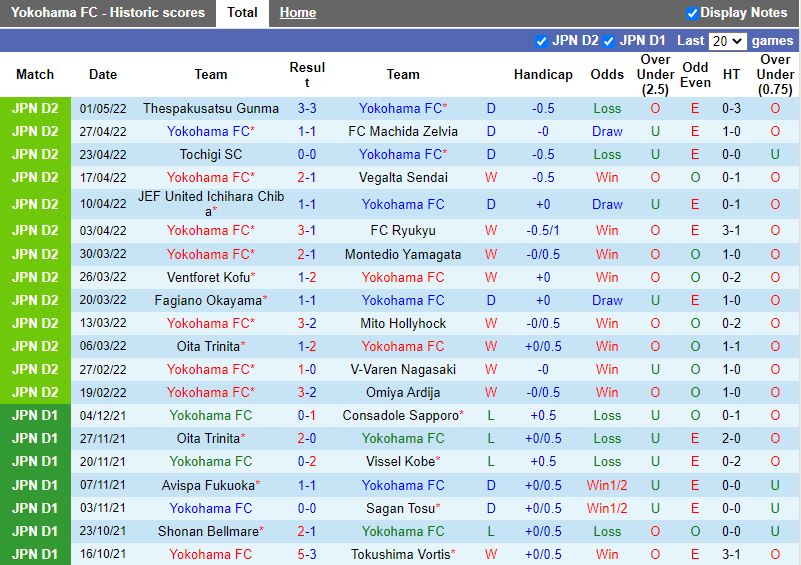801x565 pixels.
Task: Open FC Machida Zelvia team link
Action: pyautogui.click(x=403, y=131)
